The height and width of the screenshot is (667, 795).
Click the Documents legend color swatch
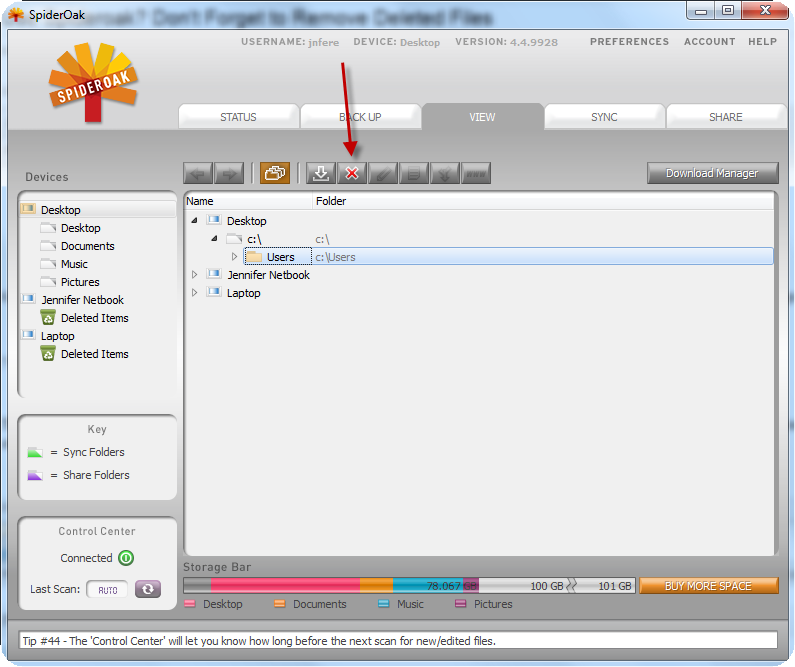pos(280,604)
